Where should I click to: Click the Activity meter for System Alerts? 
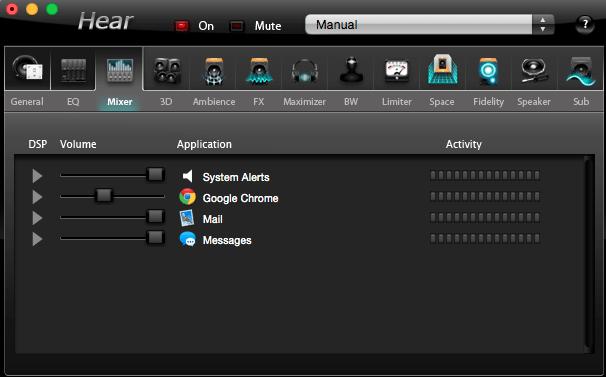click(485, 176)
